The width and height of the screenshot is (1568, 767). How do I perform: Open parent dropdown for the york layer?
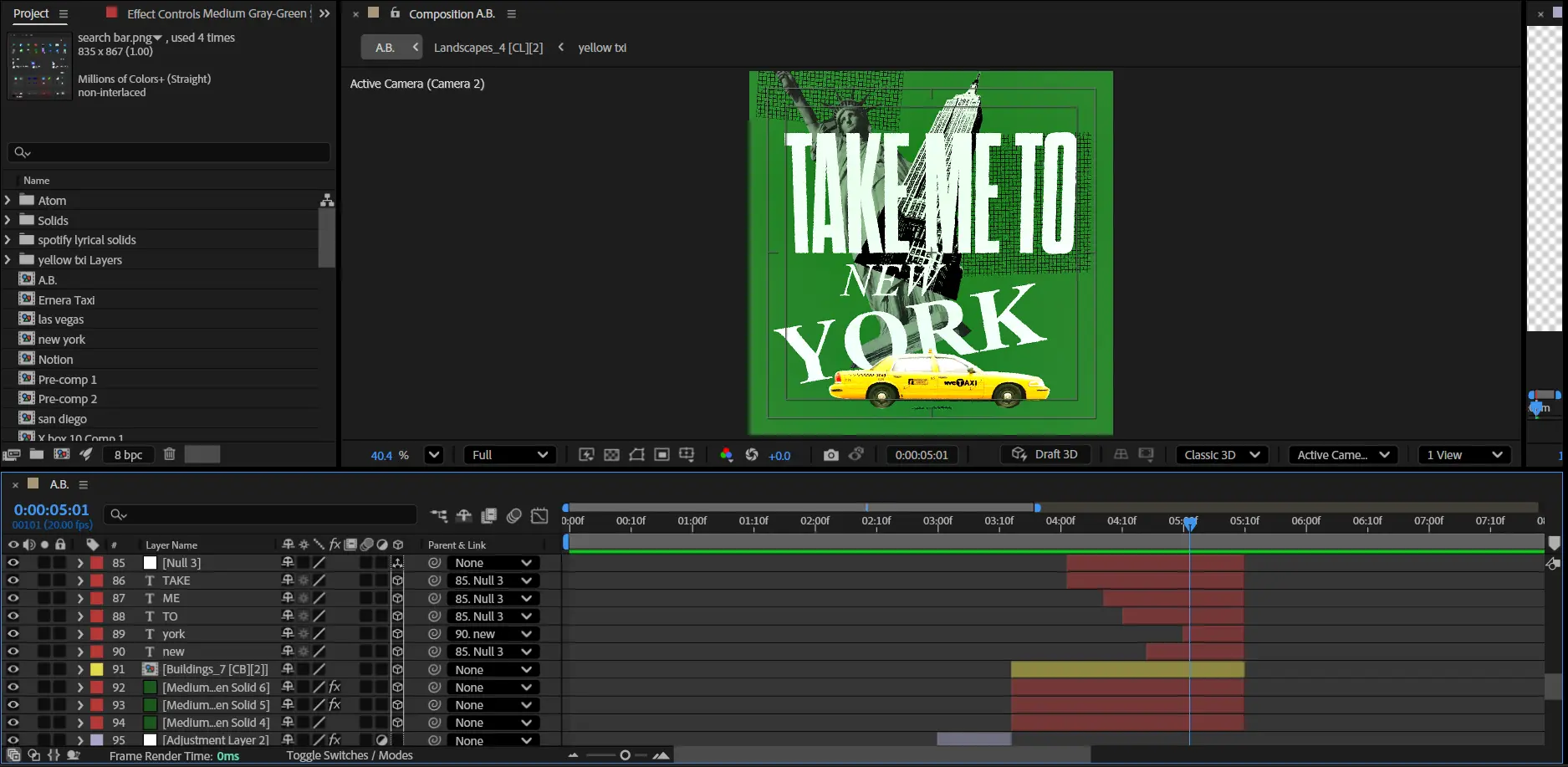[493, 634]
